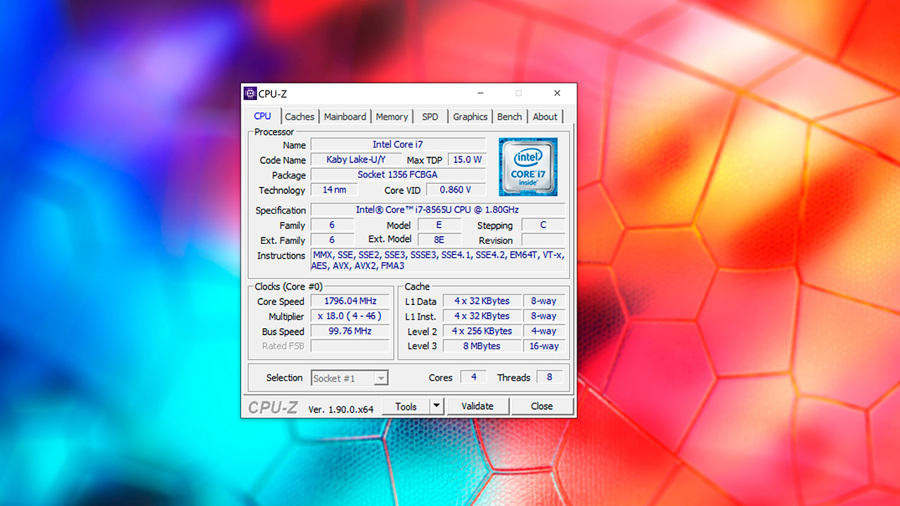The width and height of the screenshot is (900, 506).
Task: Click the 14 nm technology value
Action: pos(334,189)
